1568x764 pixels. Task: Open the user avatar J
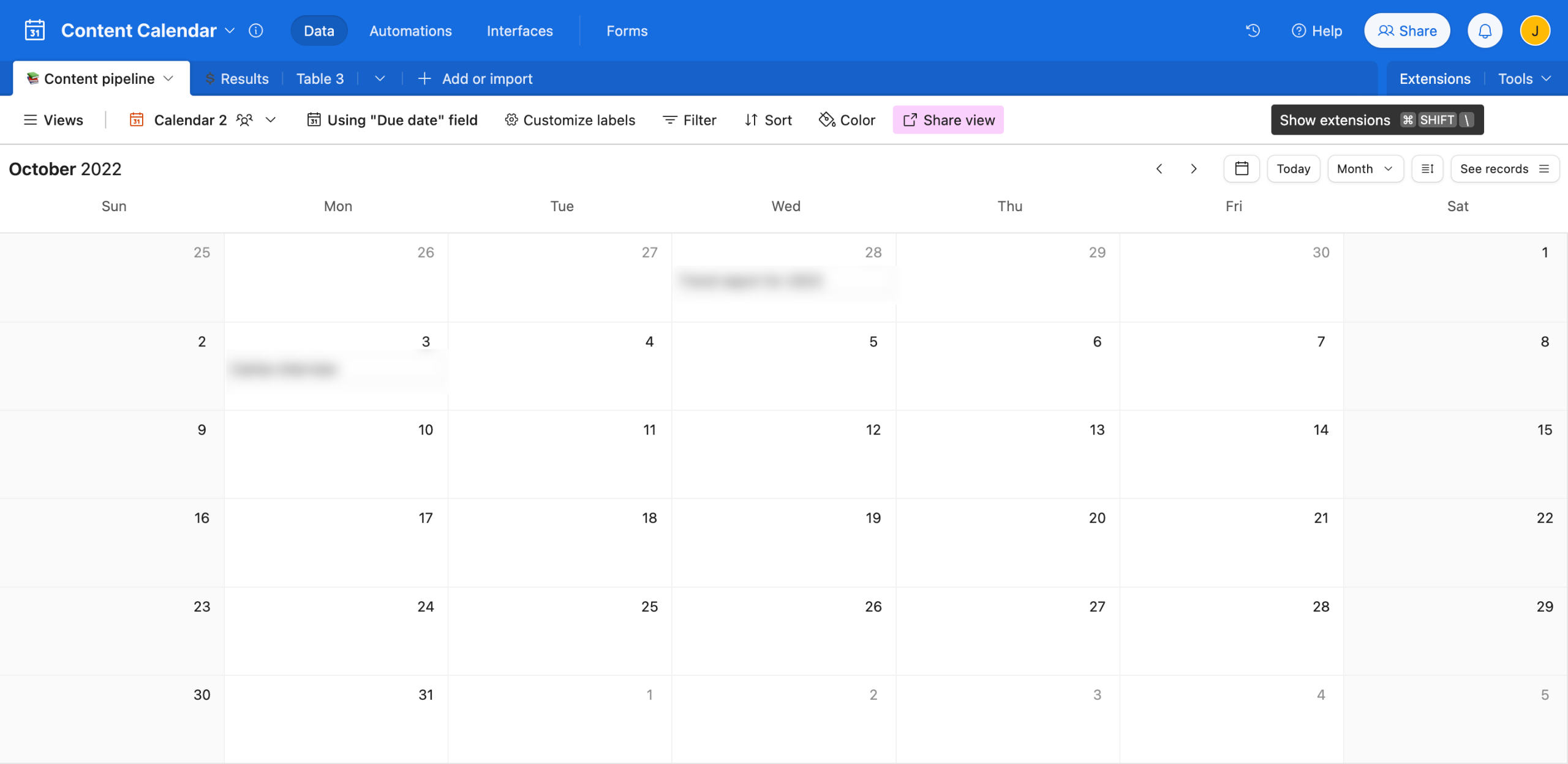1535,31
